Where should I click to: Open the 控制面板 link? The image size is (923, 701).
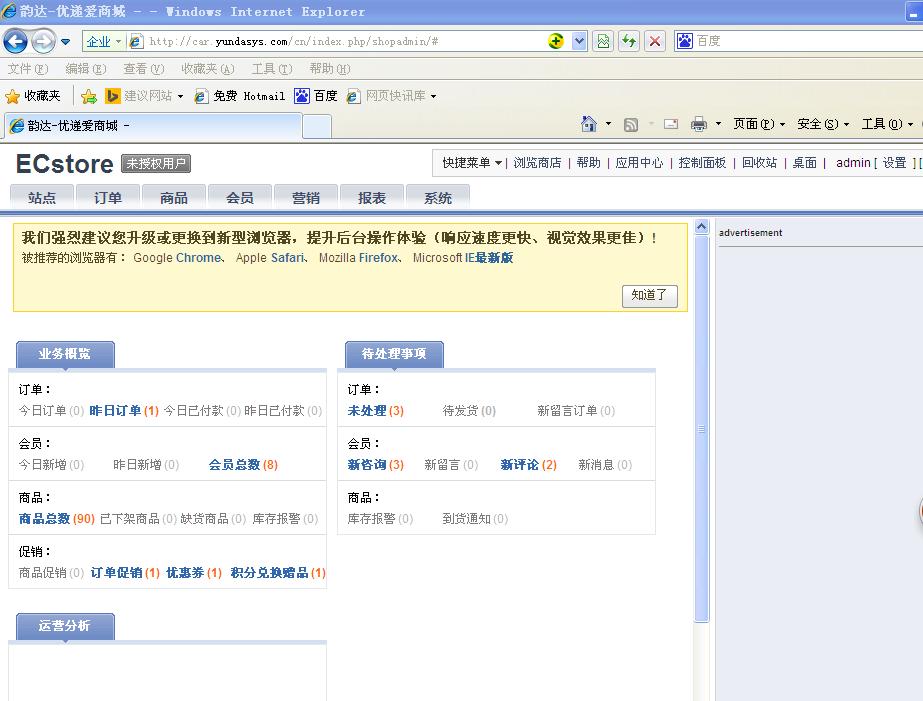click(702, 163)
